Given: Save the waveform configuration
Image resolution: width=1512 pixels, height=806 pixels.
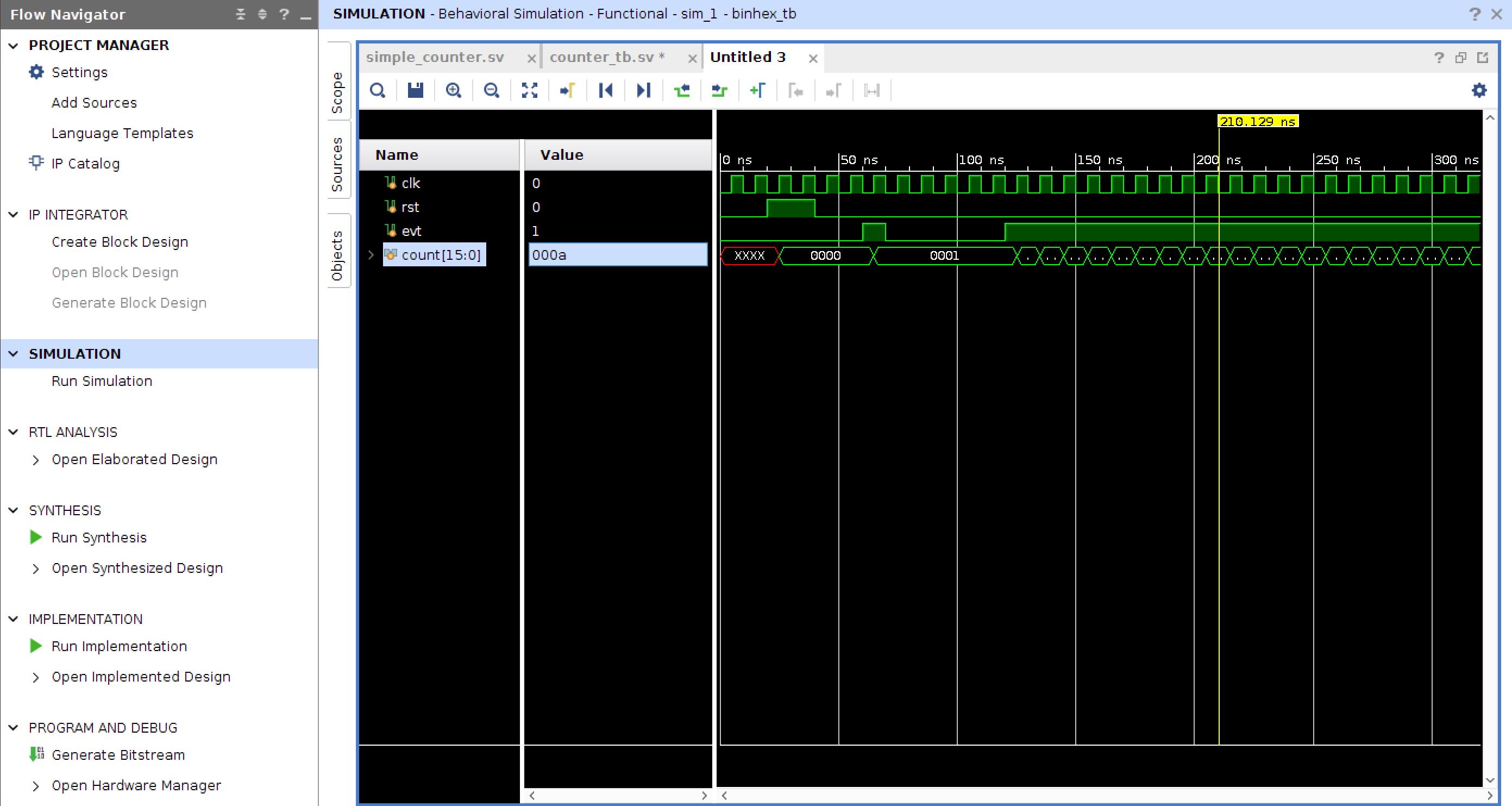Looking at the screenshot, I should [x=416, y=90].
